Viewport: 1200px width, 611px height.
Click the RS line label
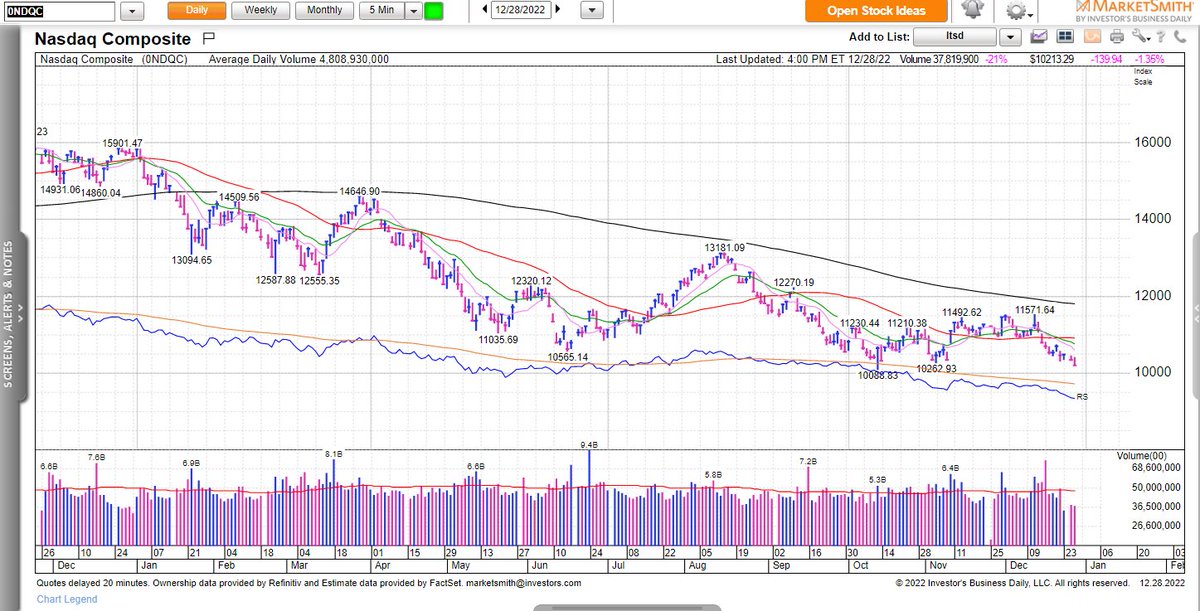click(x=1082, y=398)
